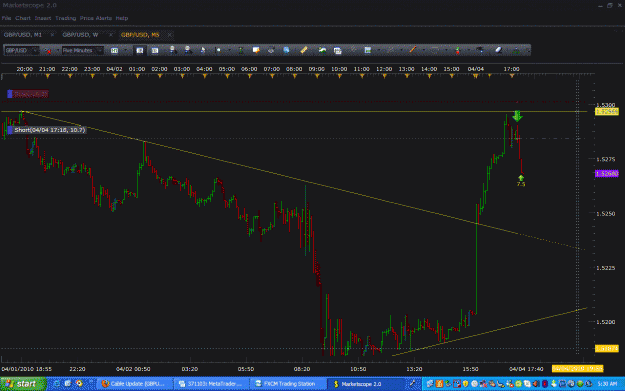This screenshot has height=391, width=625.
Task: Click the blue window layout icon
Action: 368,50
